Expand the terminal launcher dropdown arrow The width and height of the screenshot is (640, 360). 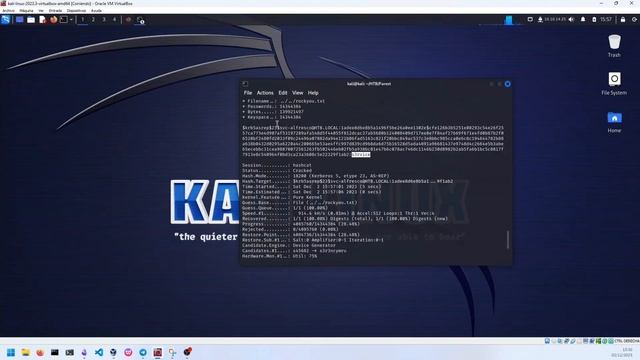[71, 20]
